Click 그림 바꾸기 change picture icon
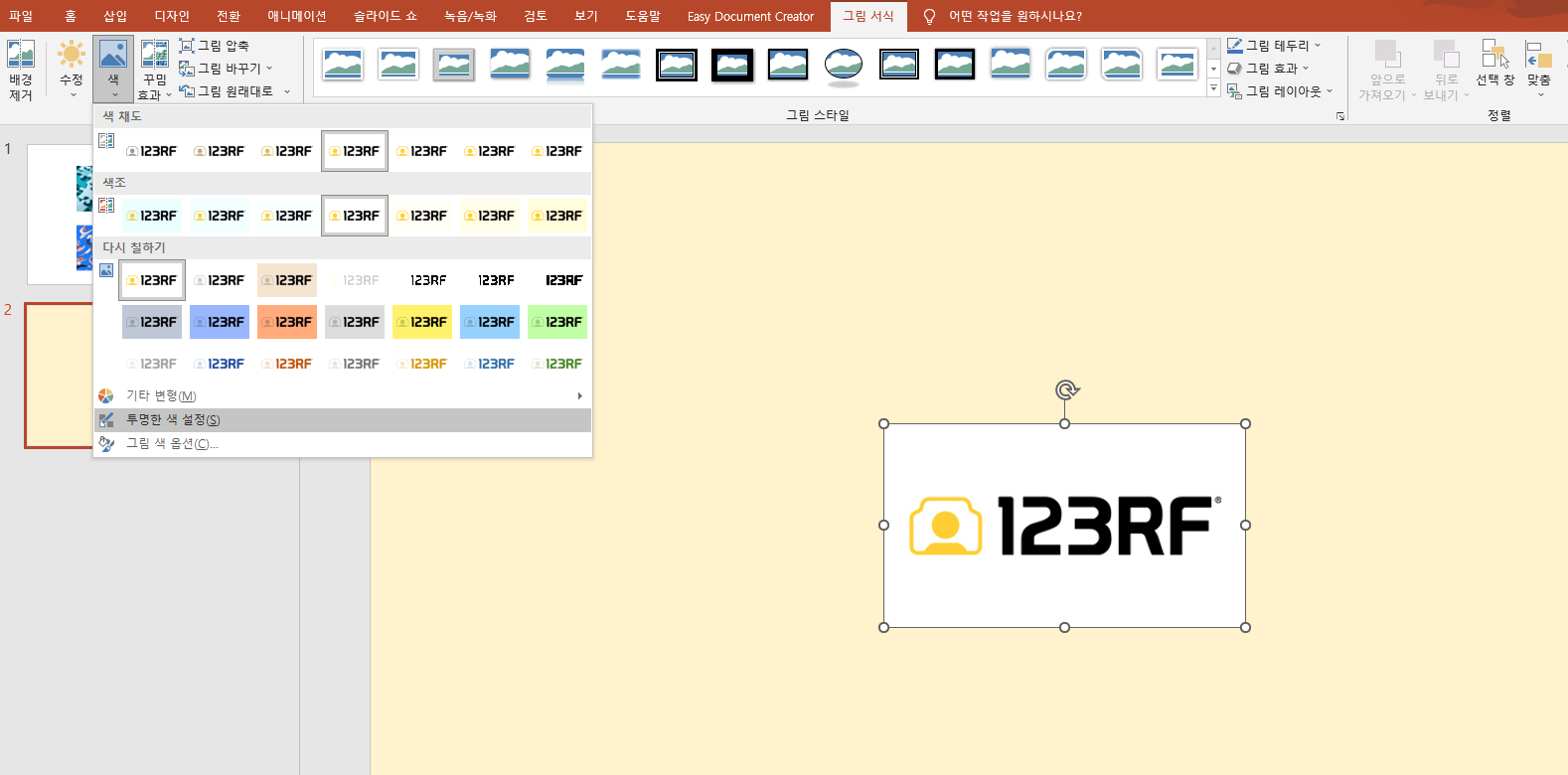This screenshot has width=1568, height=775. (x=186, y=69)
